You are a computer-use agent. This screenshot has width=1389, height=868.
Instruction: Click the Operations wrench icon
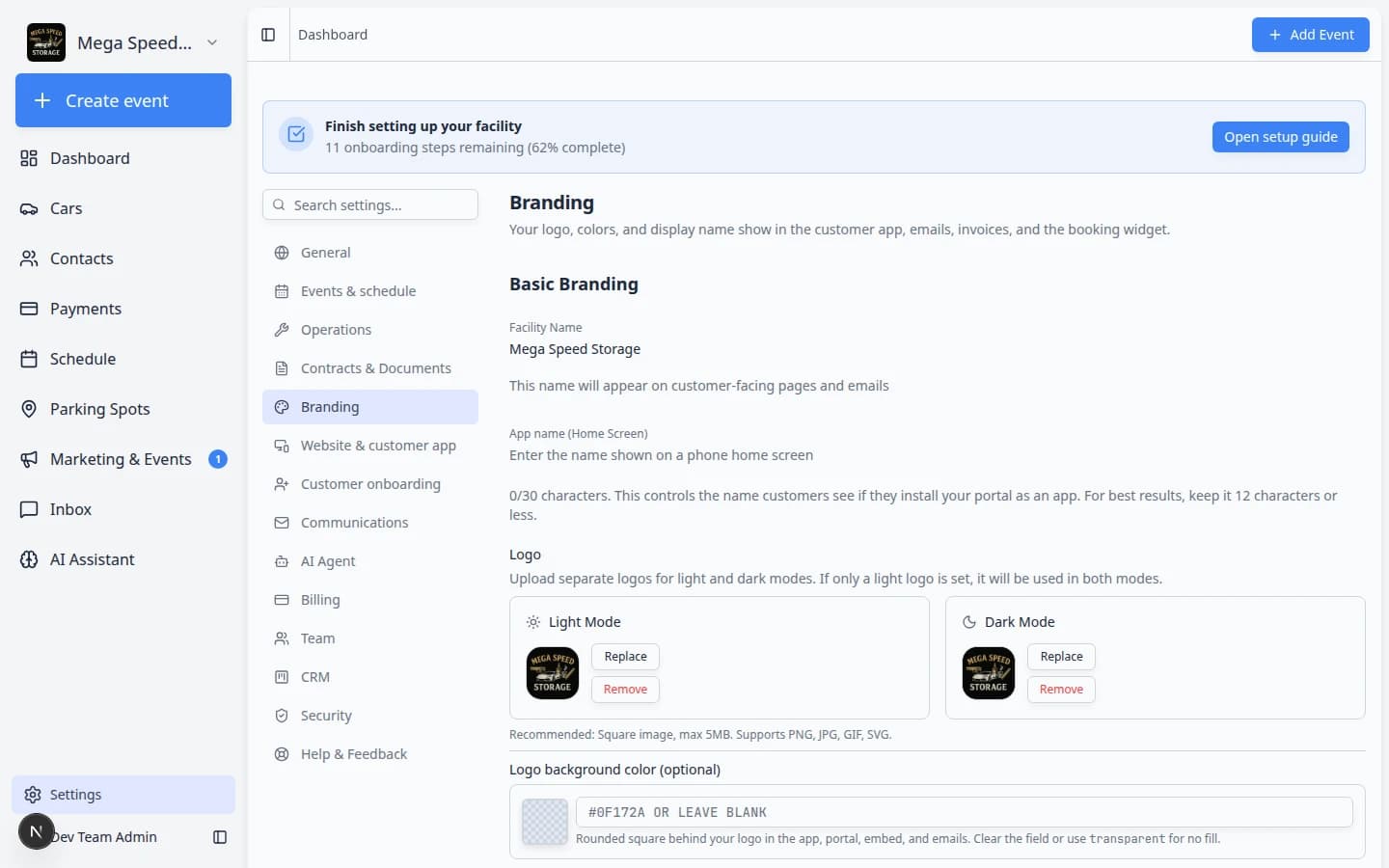(x=282, y=330)
